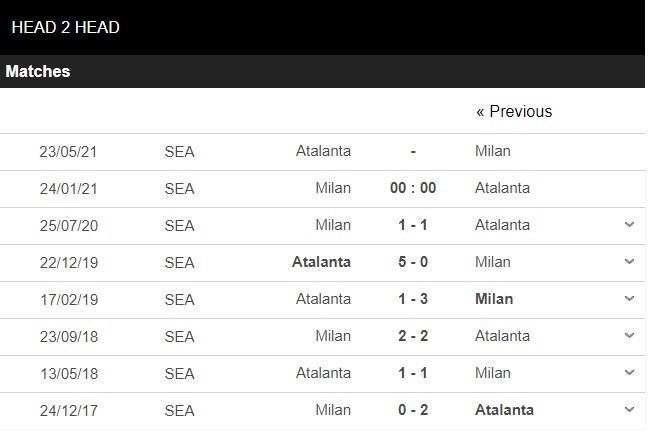Open the 2 - 2 score from 23/09/18
The height and width of the screenshot is (431, 653).
click(413, 336)
